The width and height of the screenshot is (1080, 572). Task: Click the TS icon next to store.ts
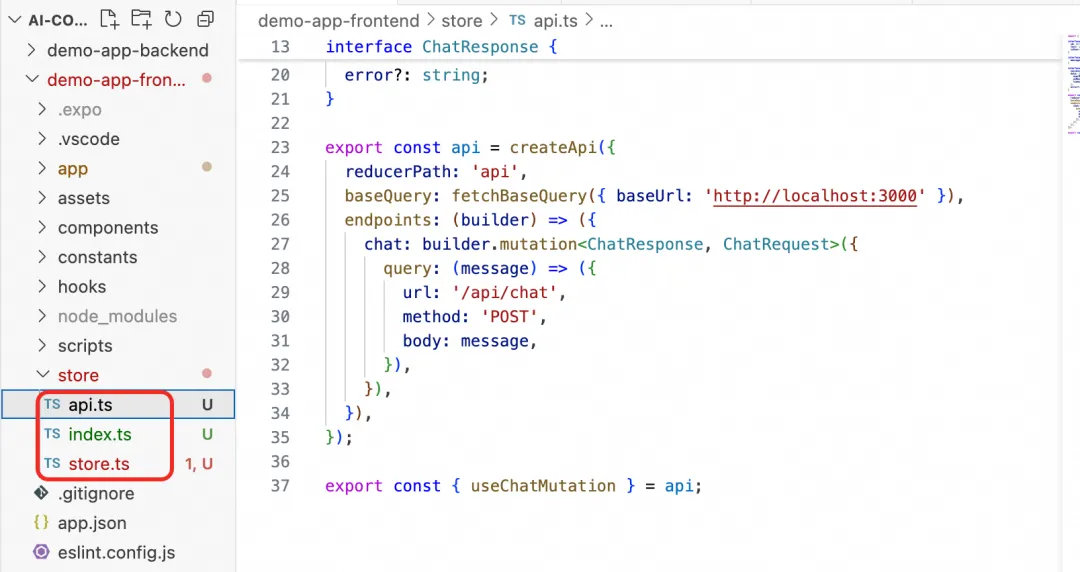point(52,463)
